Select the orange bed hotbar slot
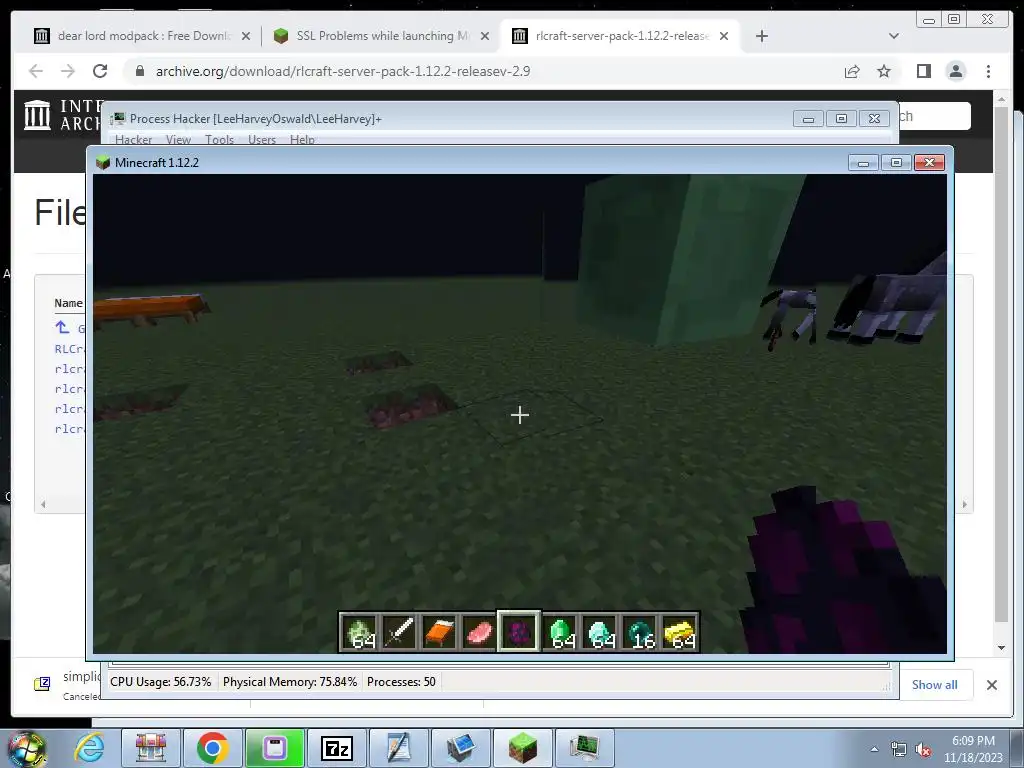Viewport: 1024px width, 768px height. [x=439, y=632]
